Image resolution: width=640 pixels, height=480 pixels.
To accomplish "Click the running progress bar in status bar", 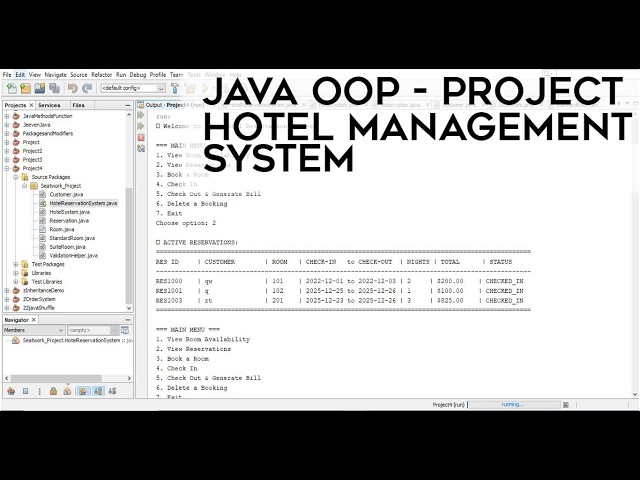I will [x=513, y=404].
